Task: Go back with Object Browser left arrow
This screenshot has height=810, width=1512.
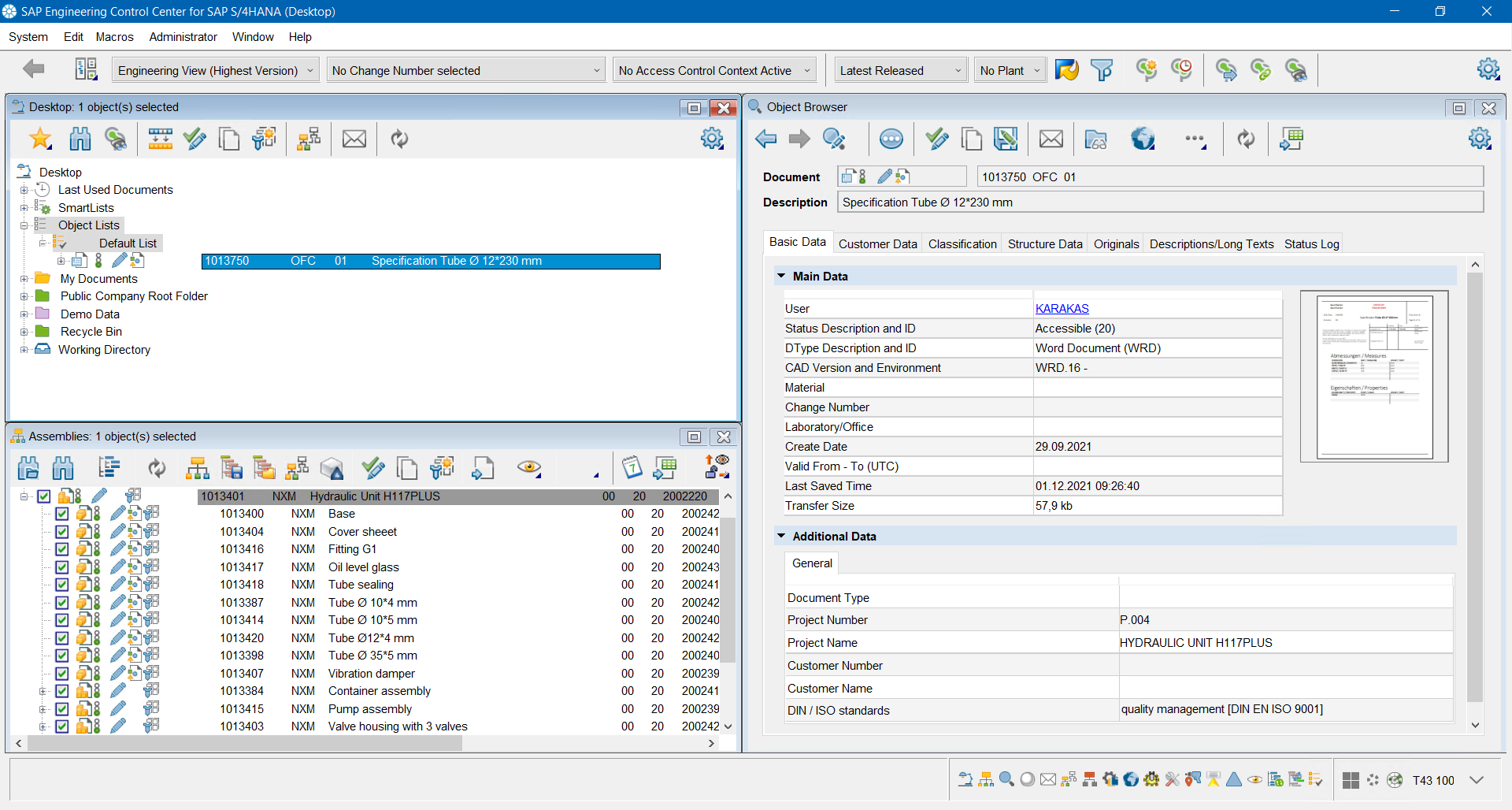Action: point(765,139)
